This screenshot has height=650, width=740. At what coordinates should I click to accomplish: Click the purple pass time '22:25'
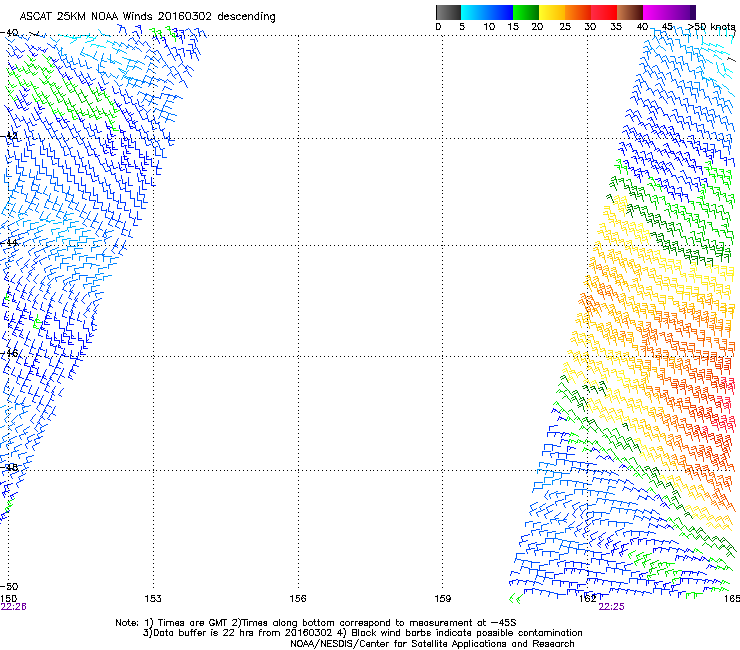point(611,607)
